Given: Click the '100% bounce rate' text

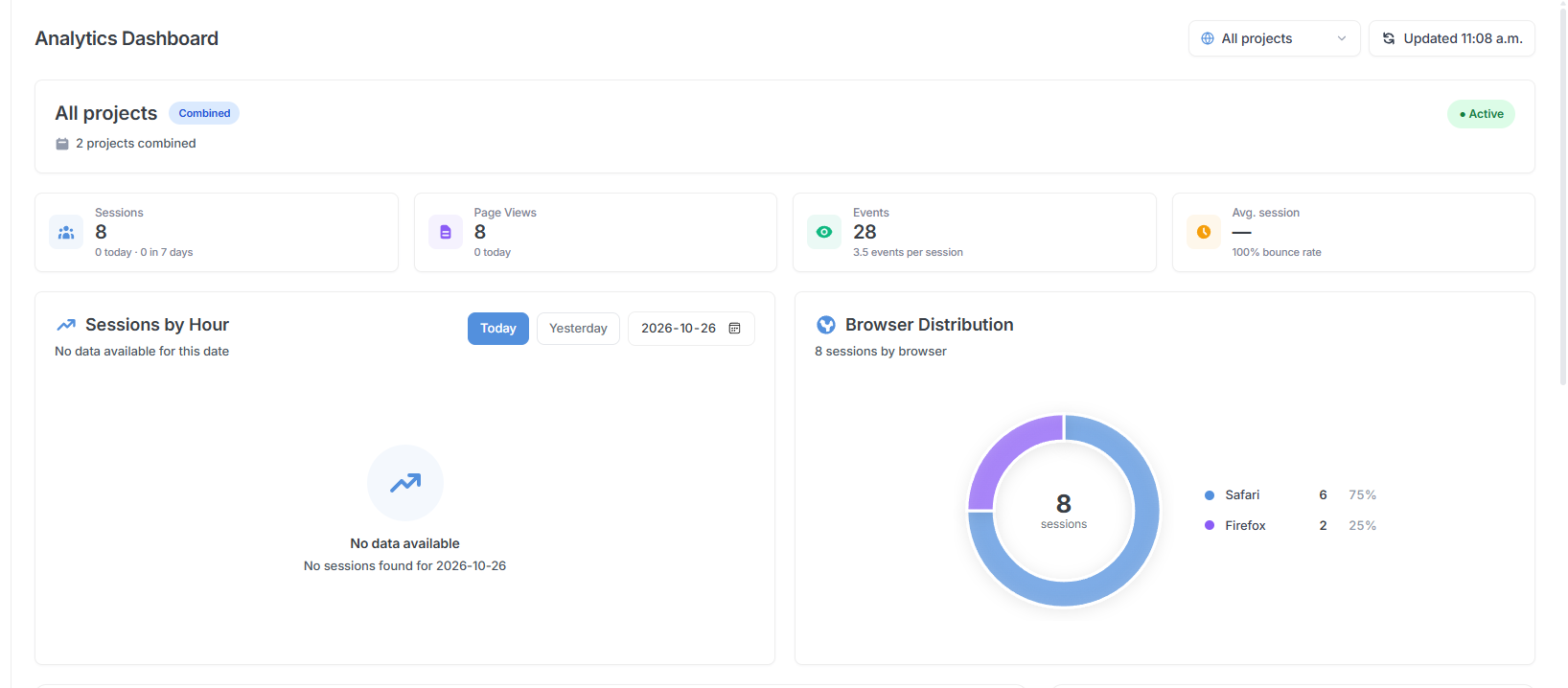Looking at the screenshot, I should pos(1277,253).
